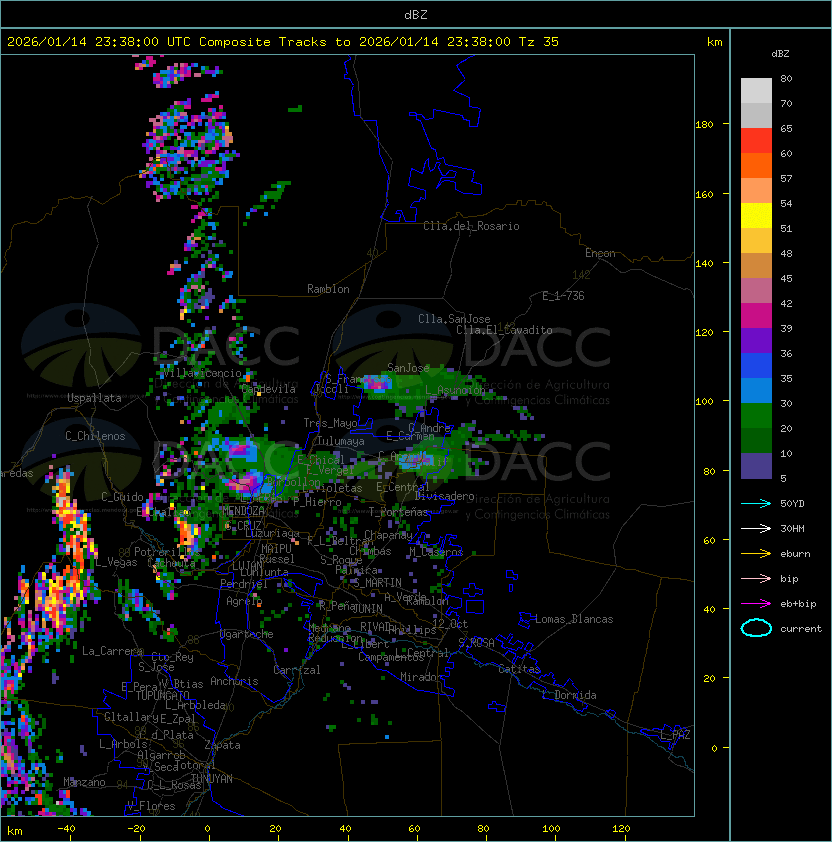Click the S_MARTIN place label
This screenshot has width=832, height=842.
point(378,583)
